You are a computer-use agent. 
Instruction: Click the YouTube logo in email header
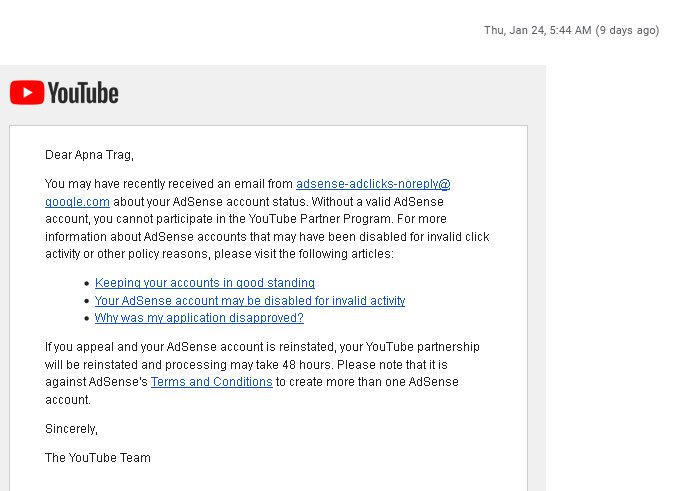[x=64, y=93]
